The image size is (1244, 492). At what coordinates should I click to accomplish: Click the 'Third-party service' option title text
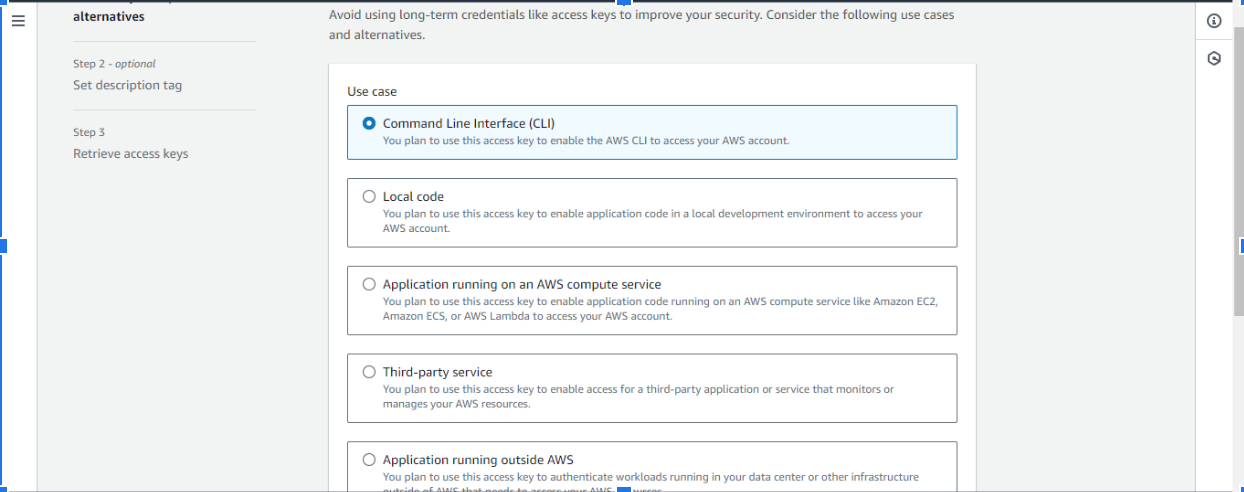pos(437,372)
